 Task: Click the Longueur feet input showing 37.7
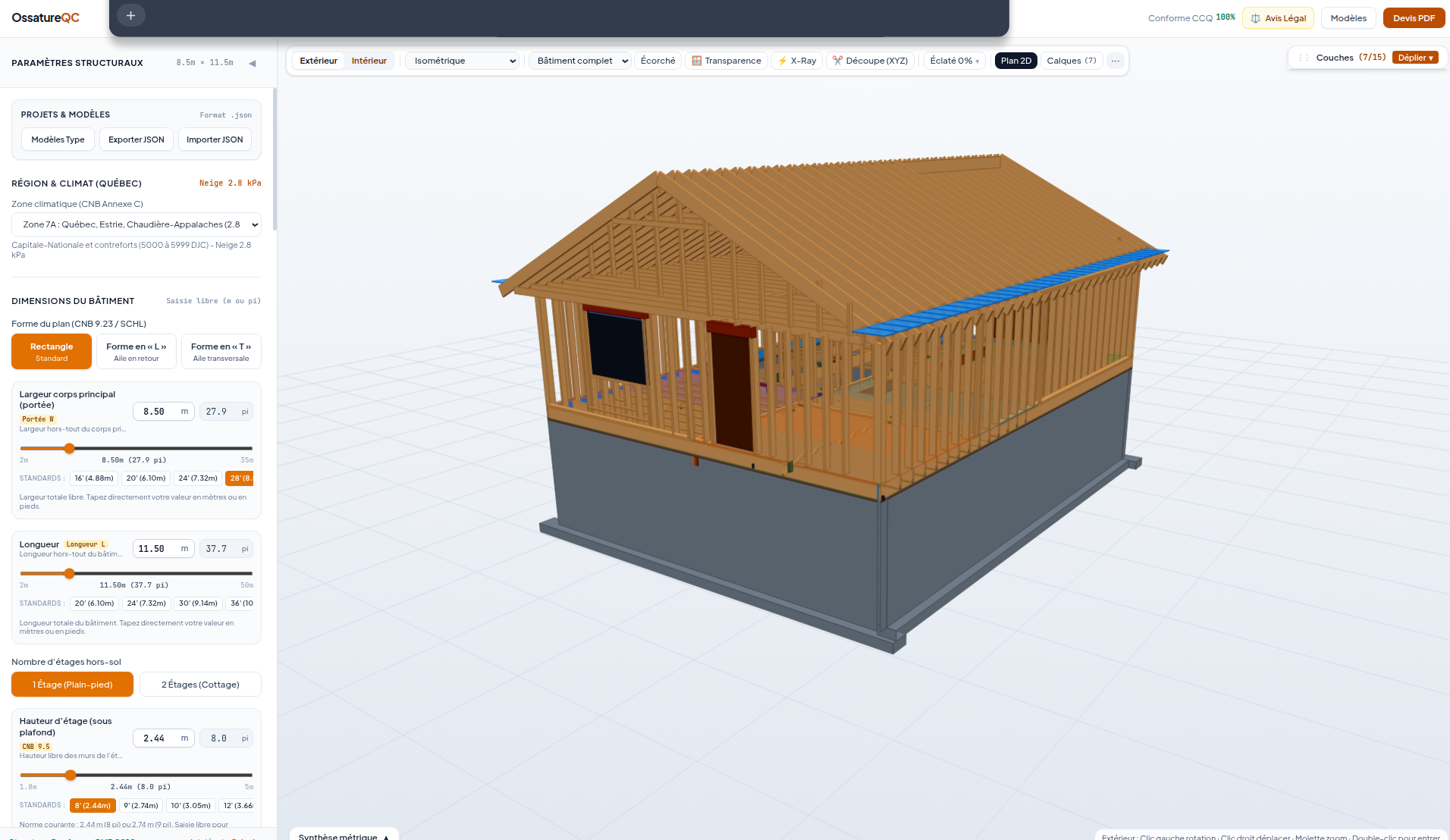(226, 549)
